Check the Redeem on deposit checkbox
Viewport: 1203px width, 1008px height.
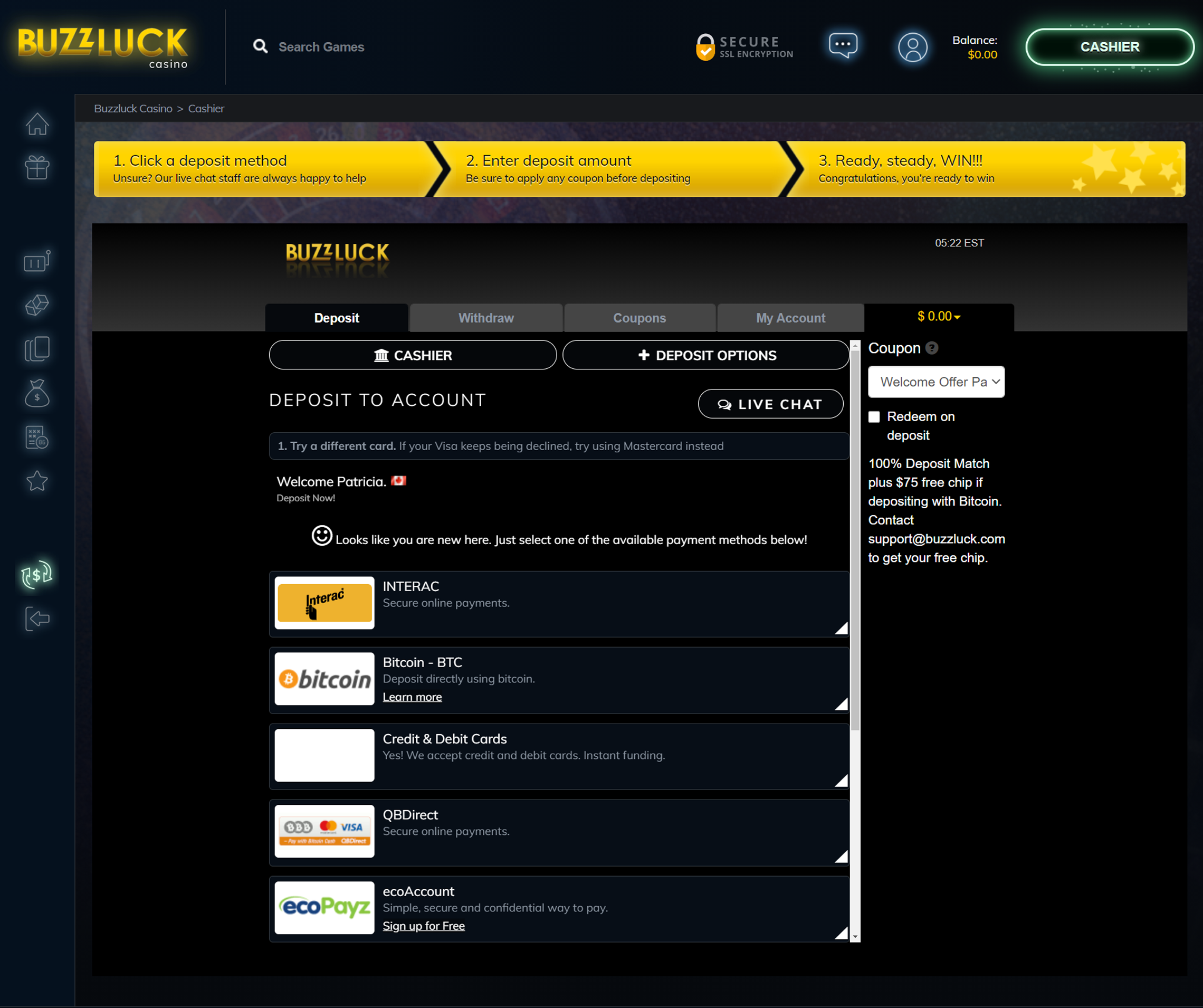(874, 416)
